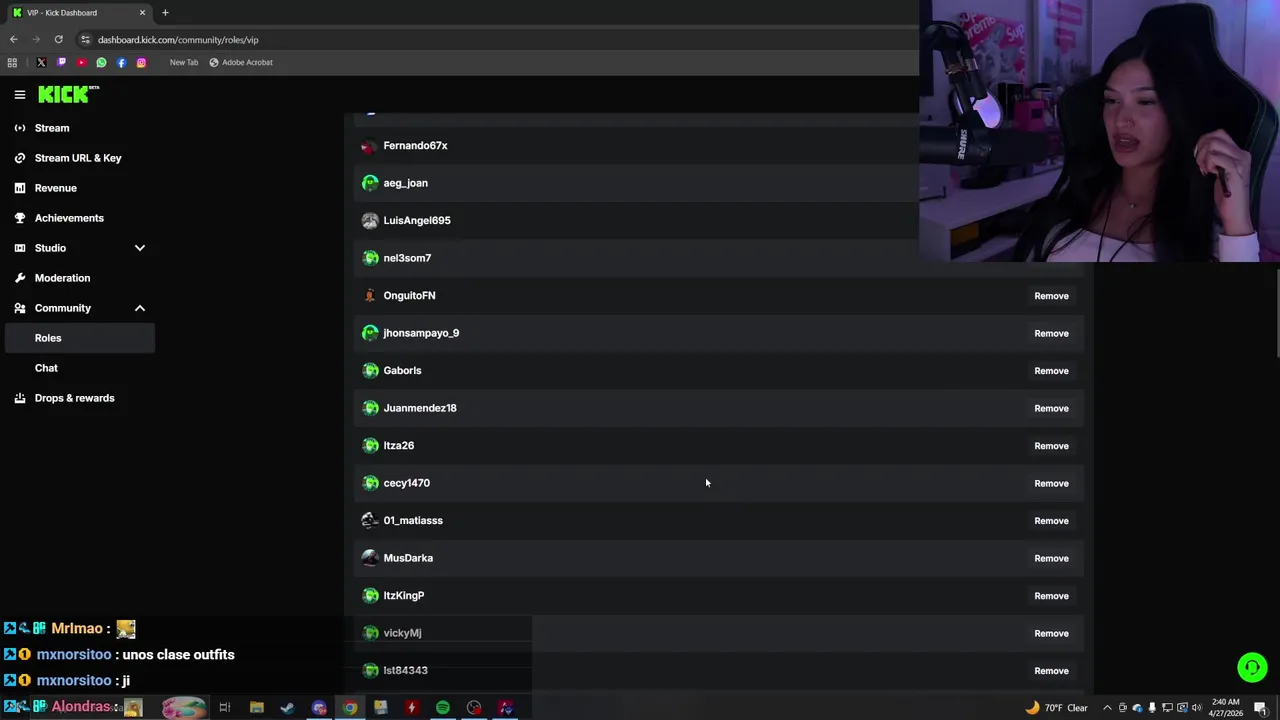Remove Juanmendez18 from VIP

(1051, 408)
